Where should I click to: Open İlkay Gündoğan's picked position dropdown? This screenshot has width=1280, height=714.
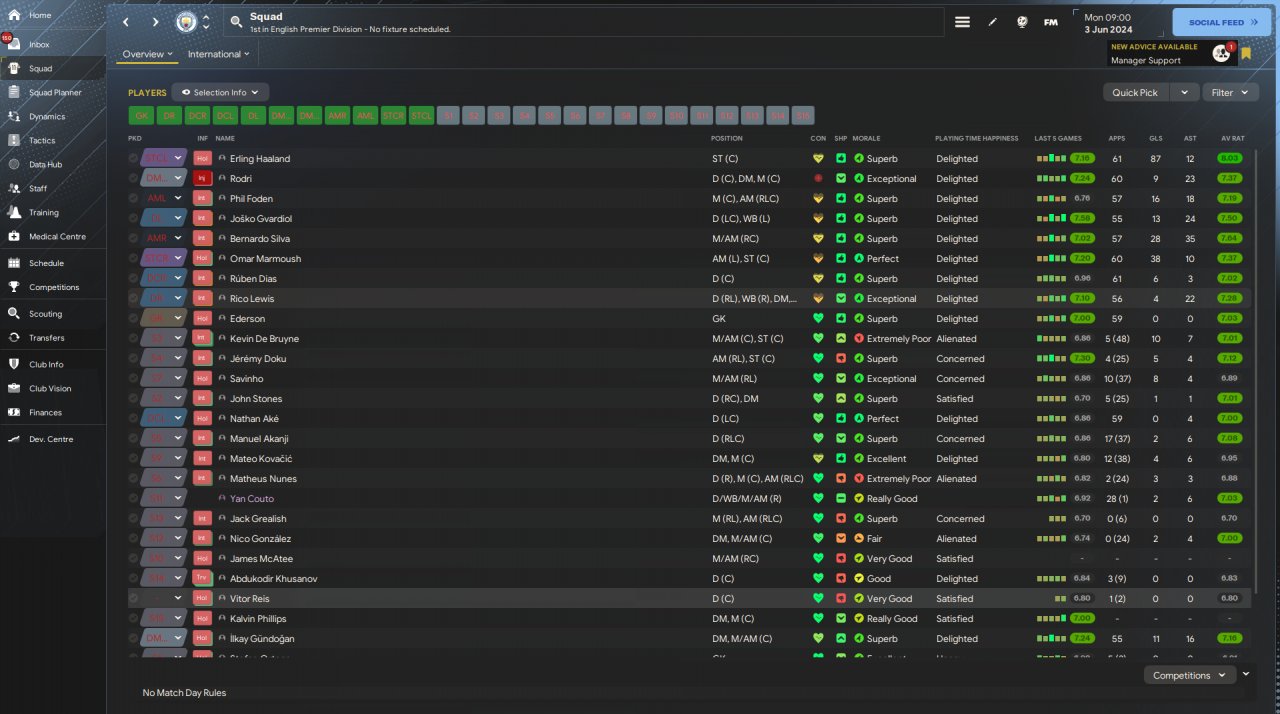coord(164,638)
